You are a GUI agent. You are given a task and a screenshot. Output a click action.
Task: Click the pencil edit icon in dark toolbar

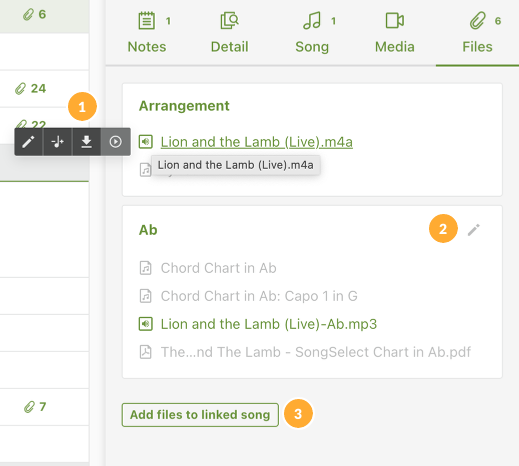pyautogui.click(x=29, y=142)
